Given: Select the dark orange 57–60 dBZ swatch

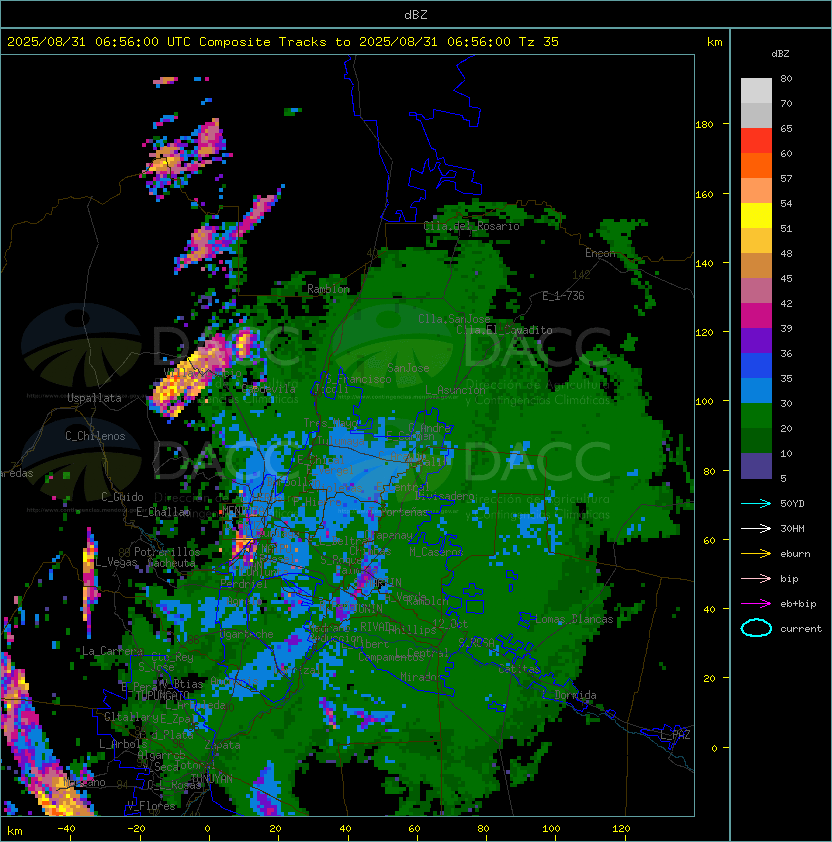Looking at the screenshot, I should coord(756,165).
